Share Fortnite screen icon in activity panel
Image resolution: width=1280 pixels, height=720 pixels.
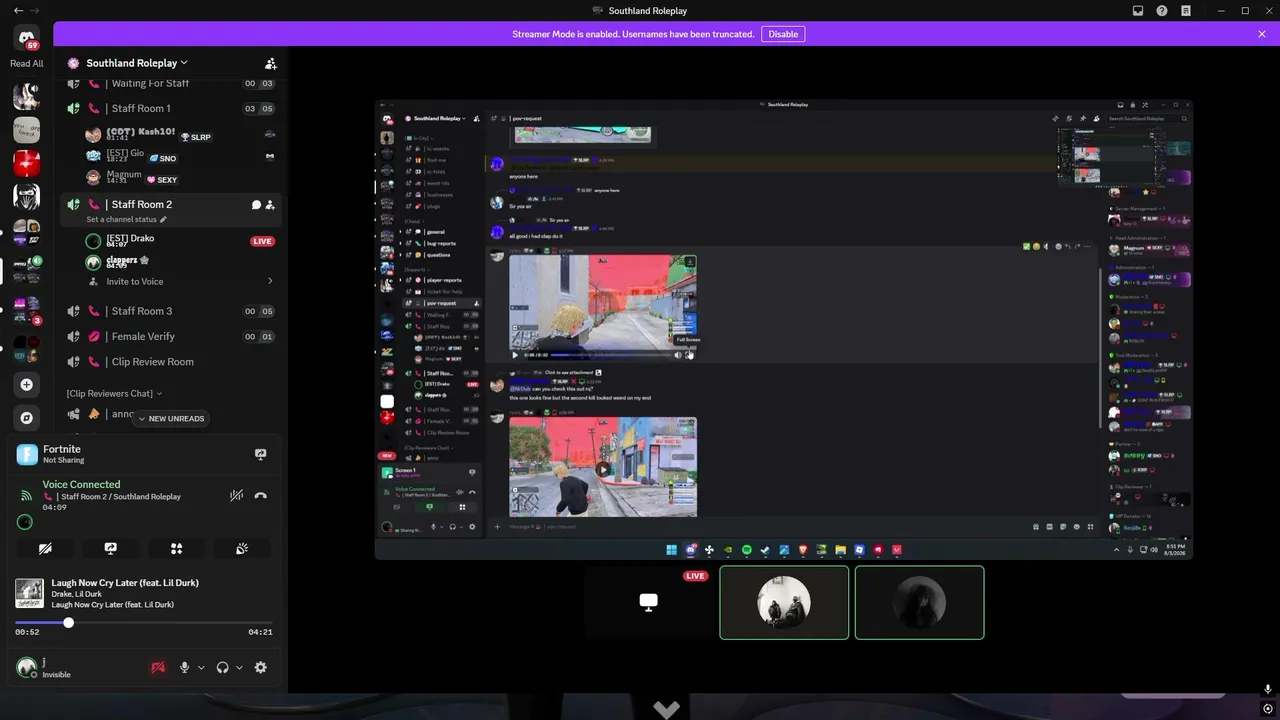[x=260, y=454]
